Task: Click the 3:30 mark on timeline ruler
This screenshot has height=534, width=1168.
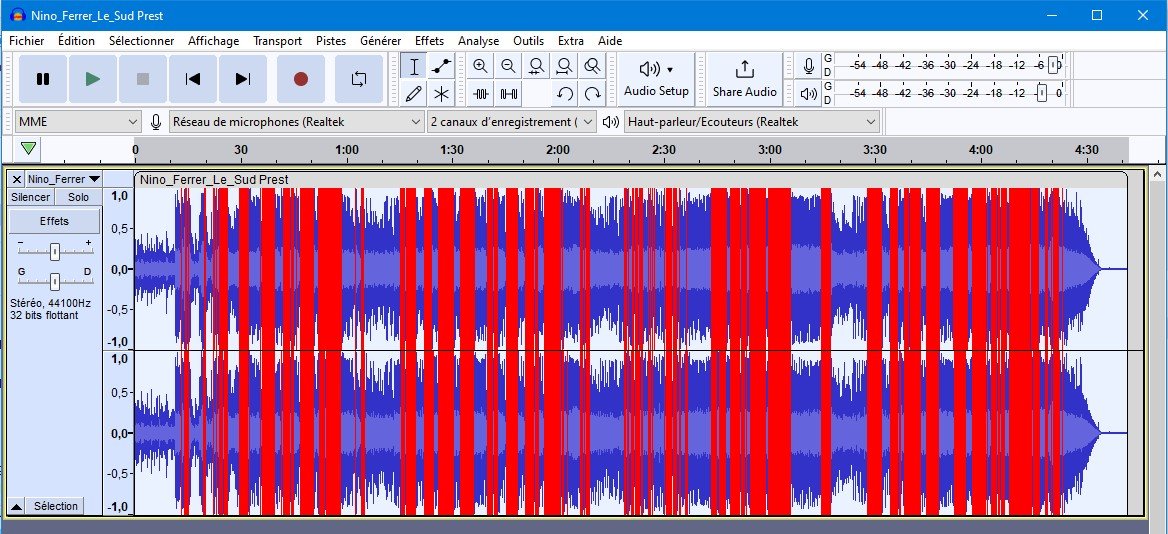Action: tap(875, 149)
